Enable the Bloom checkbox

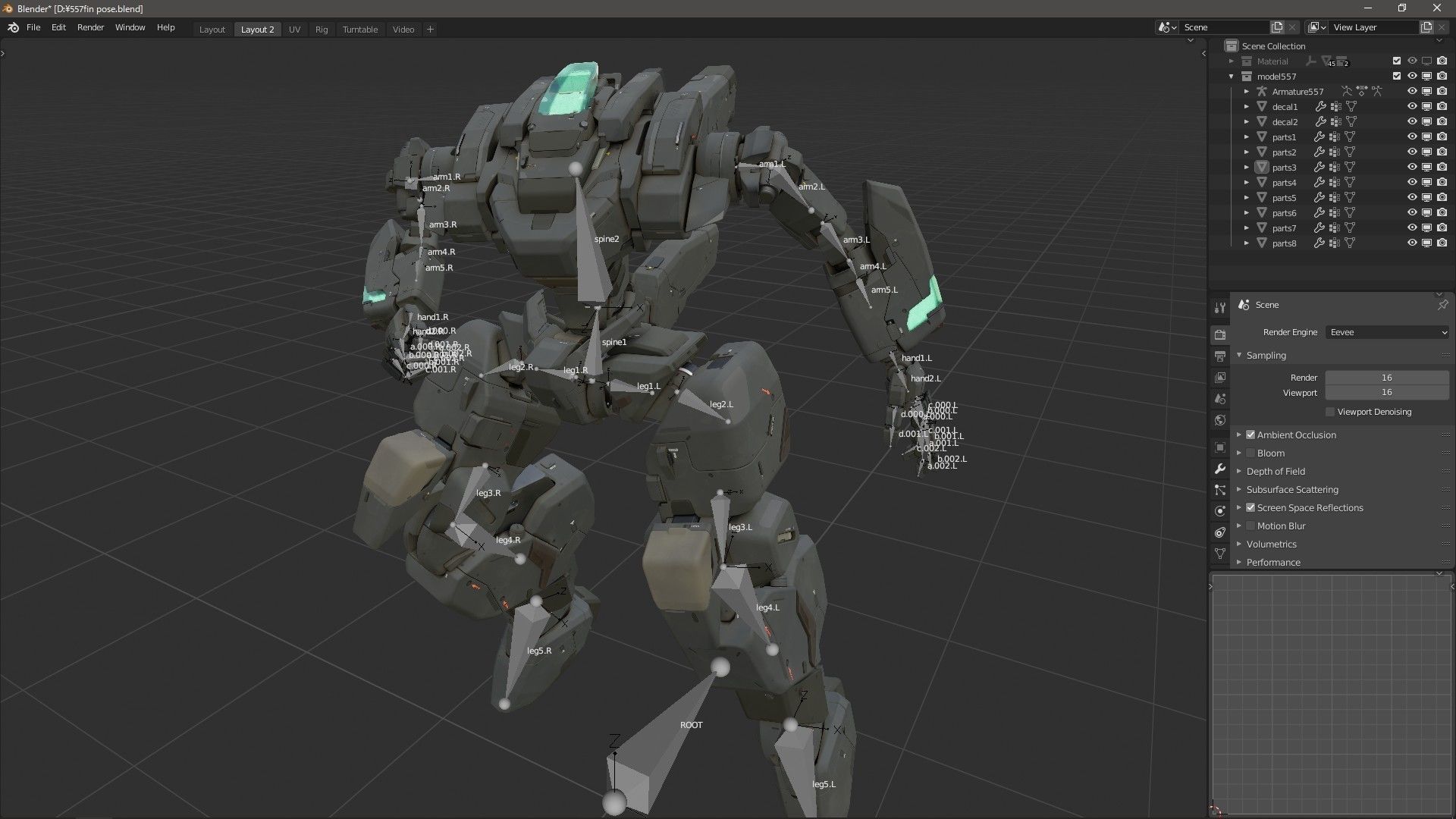(x=1250, y=453)
